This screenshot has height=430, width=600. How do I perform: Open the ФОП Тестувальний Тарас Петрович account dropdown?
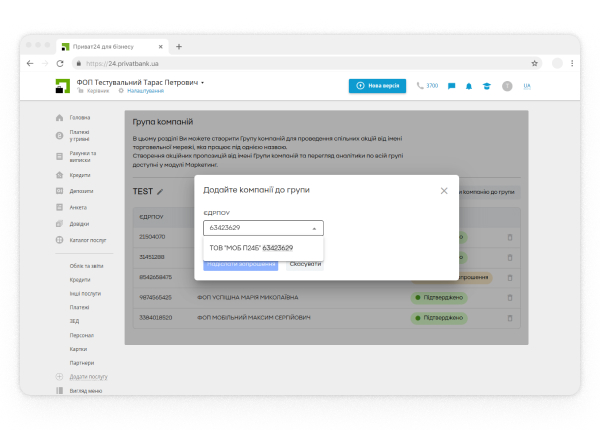pos(203,81)
